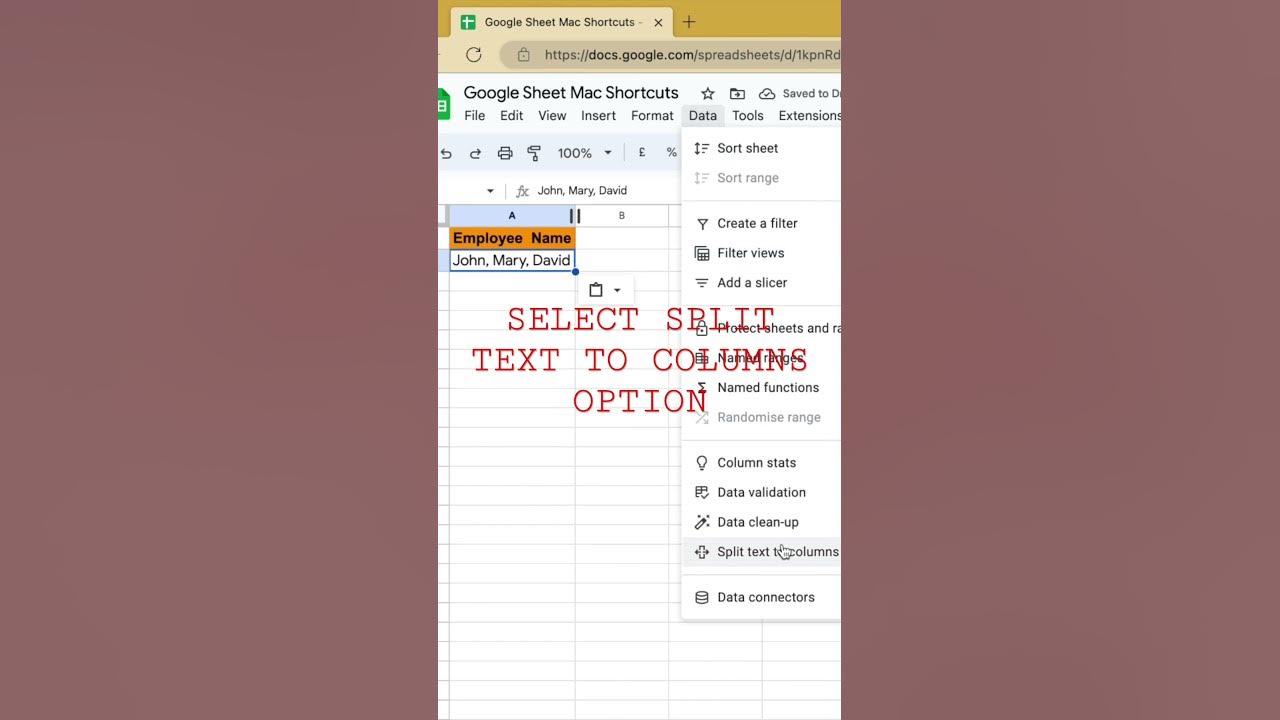Choose Add a slicer

pos(761,283)
